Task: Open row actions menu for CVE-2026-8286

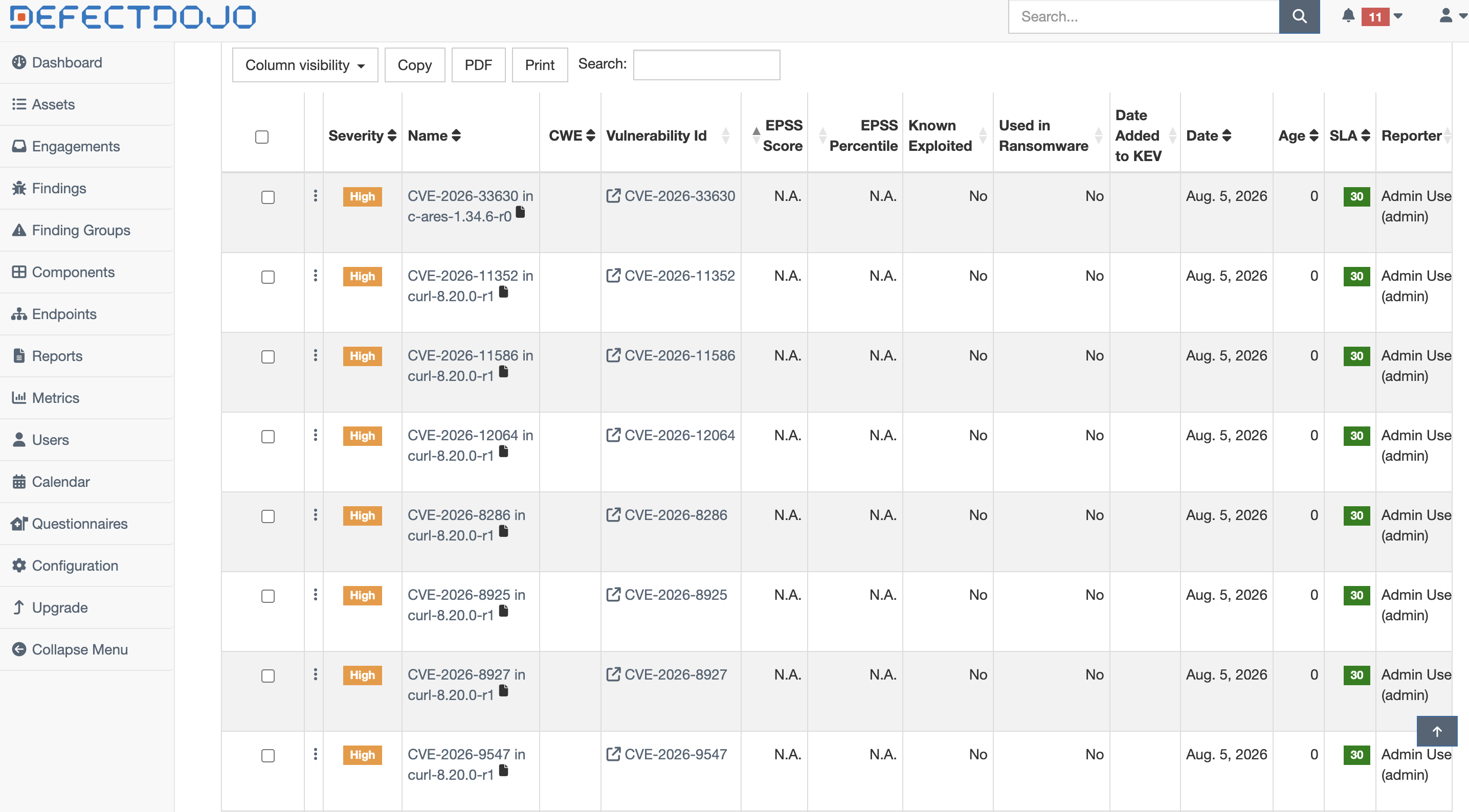Action: pos(316,515)
